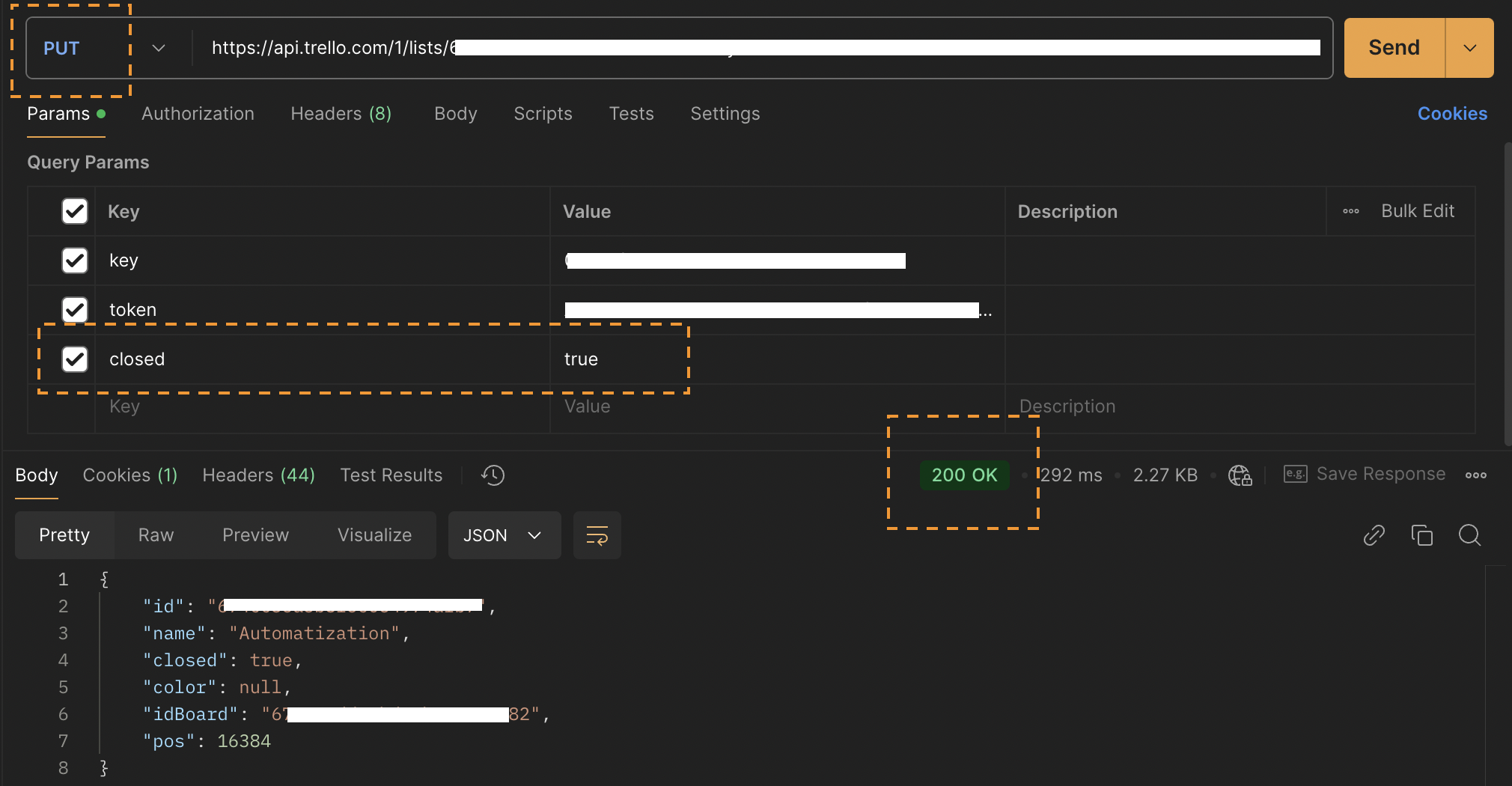Uncheck the token parameter checkbox
This screenshot has width=1512, height=786.
coord(75,309)
